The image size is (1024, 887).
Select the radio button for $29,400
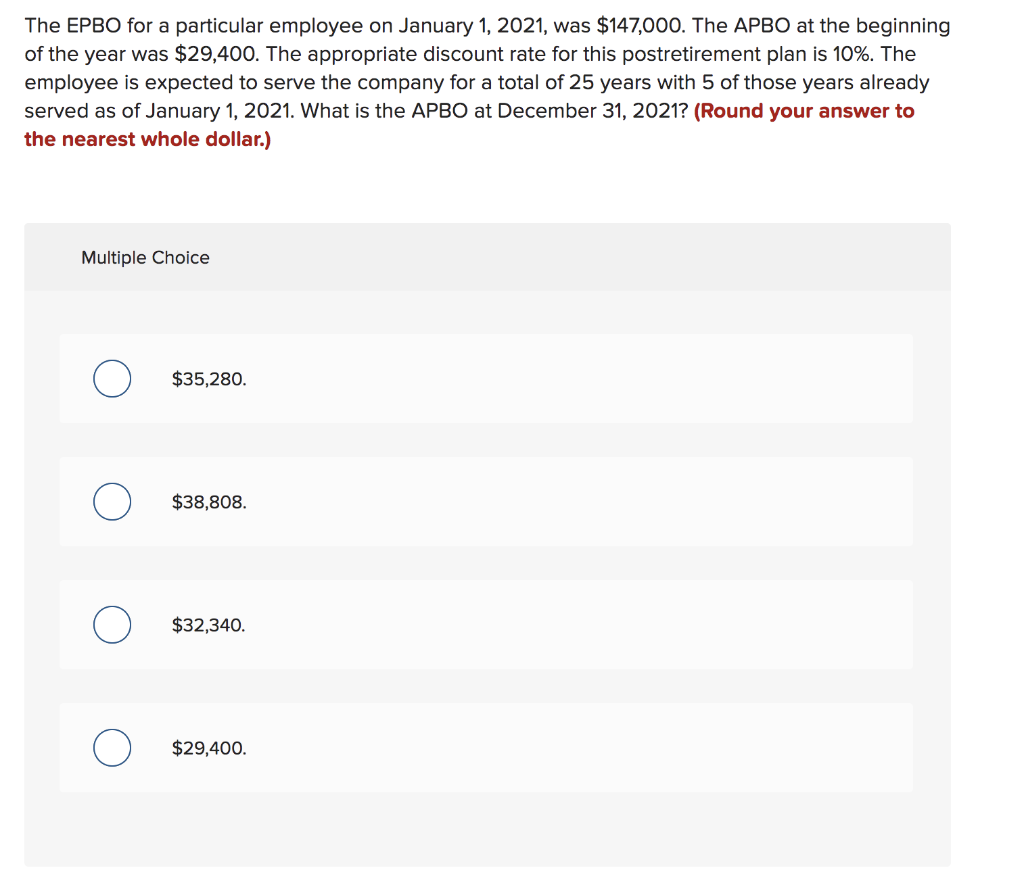[x=111, y=747]
